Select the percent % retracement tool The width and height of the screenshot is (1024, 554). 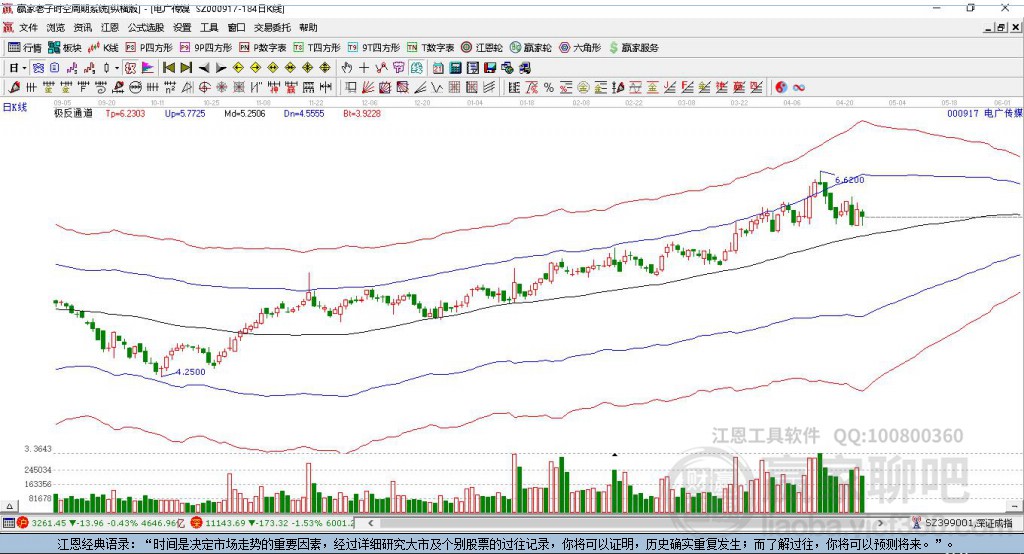(549, 87)
